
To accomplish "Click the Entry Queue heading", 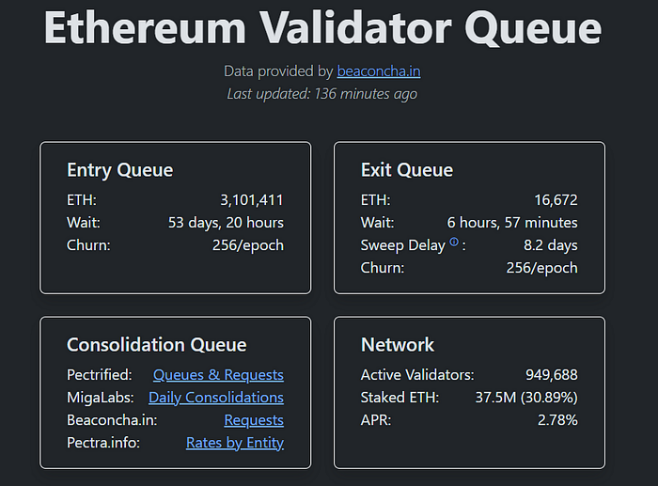I will (x=120, y=170).
